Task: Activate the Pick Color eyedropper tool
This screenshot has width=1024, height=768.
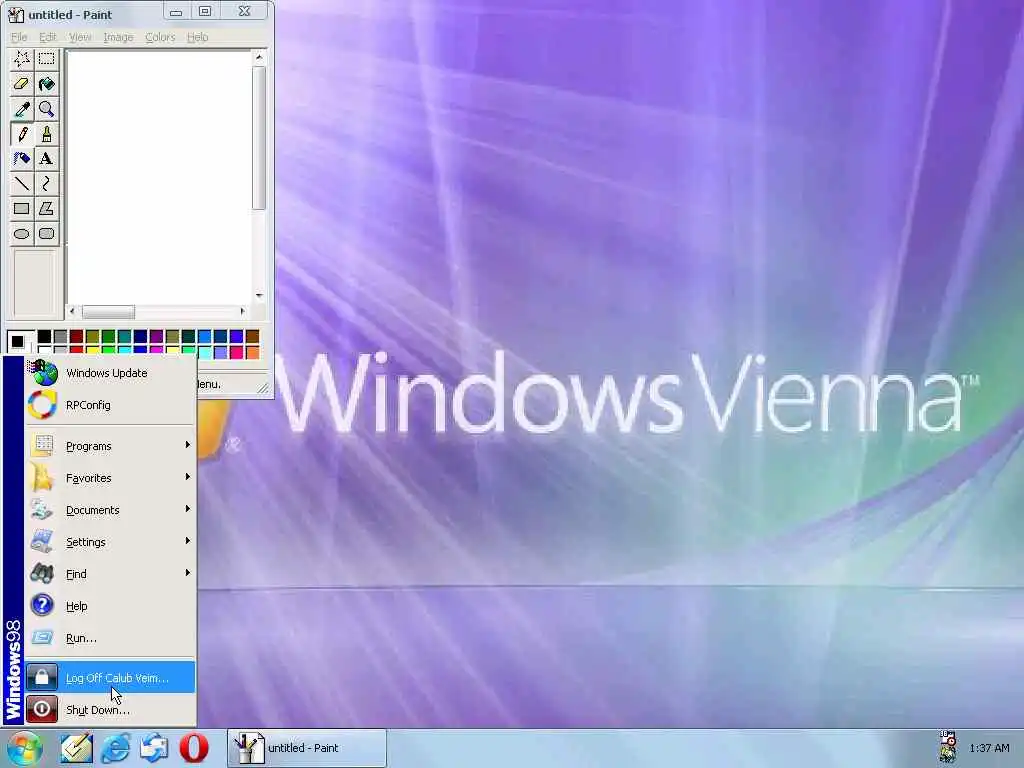Action: pyautogui.click(x=22, y=109)
